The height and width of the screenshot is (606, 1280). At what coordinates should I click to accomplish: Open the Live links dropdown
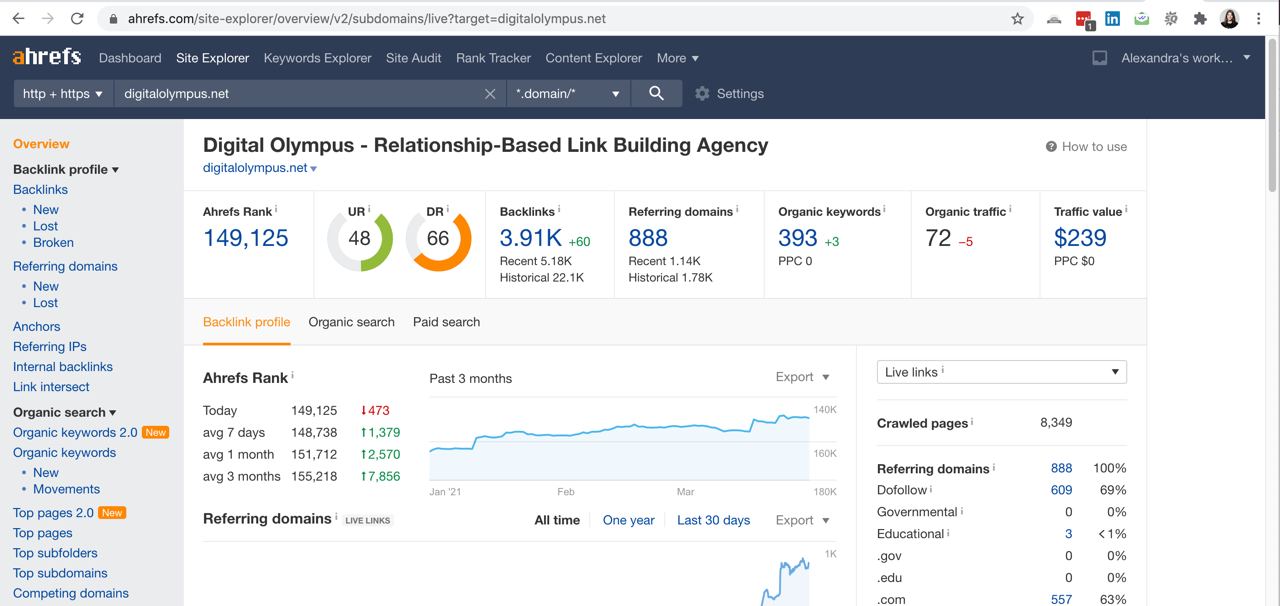[1001, 372]
